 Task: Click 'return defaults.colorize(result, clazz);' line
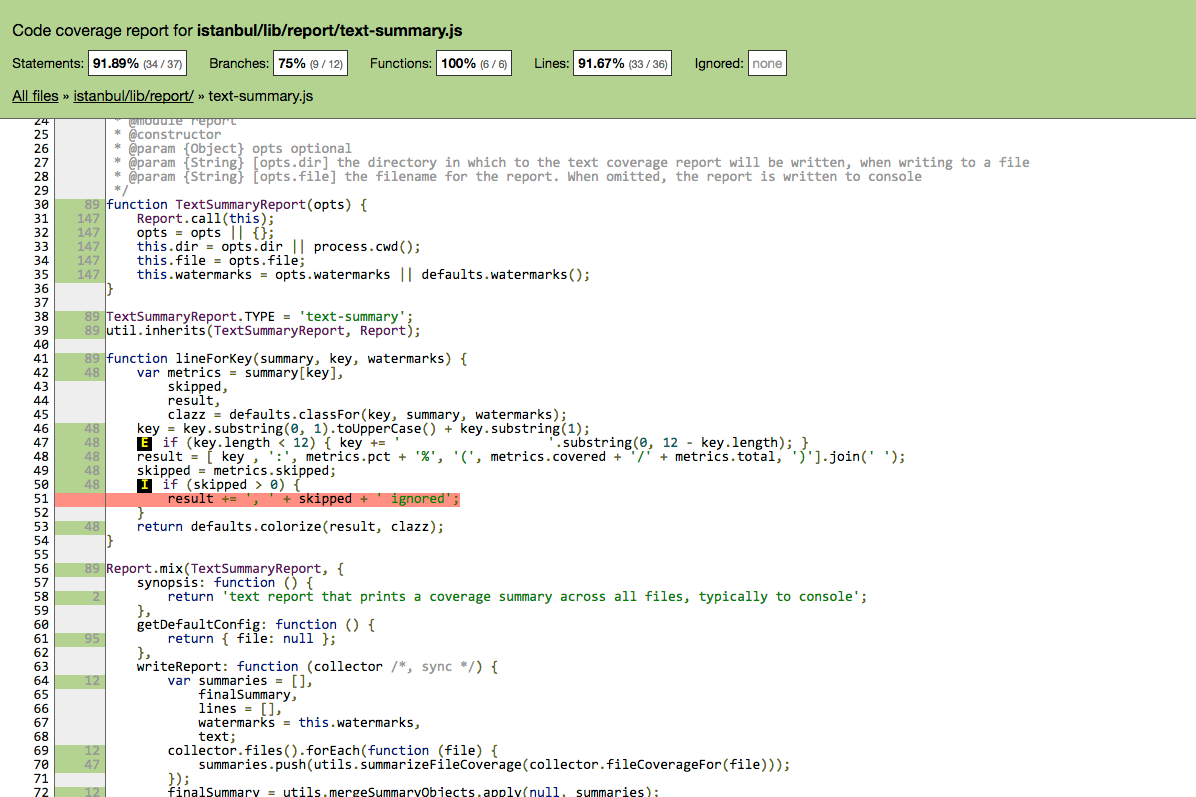[x=290, y=527]
